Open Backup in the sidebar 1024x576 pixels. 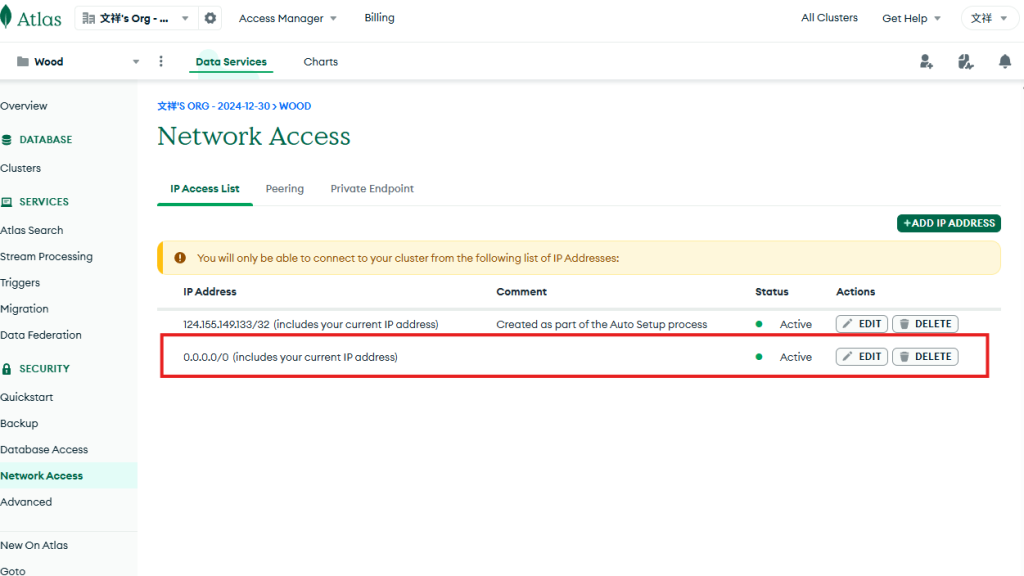coord(19,423)
